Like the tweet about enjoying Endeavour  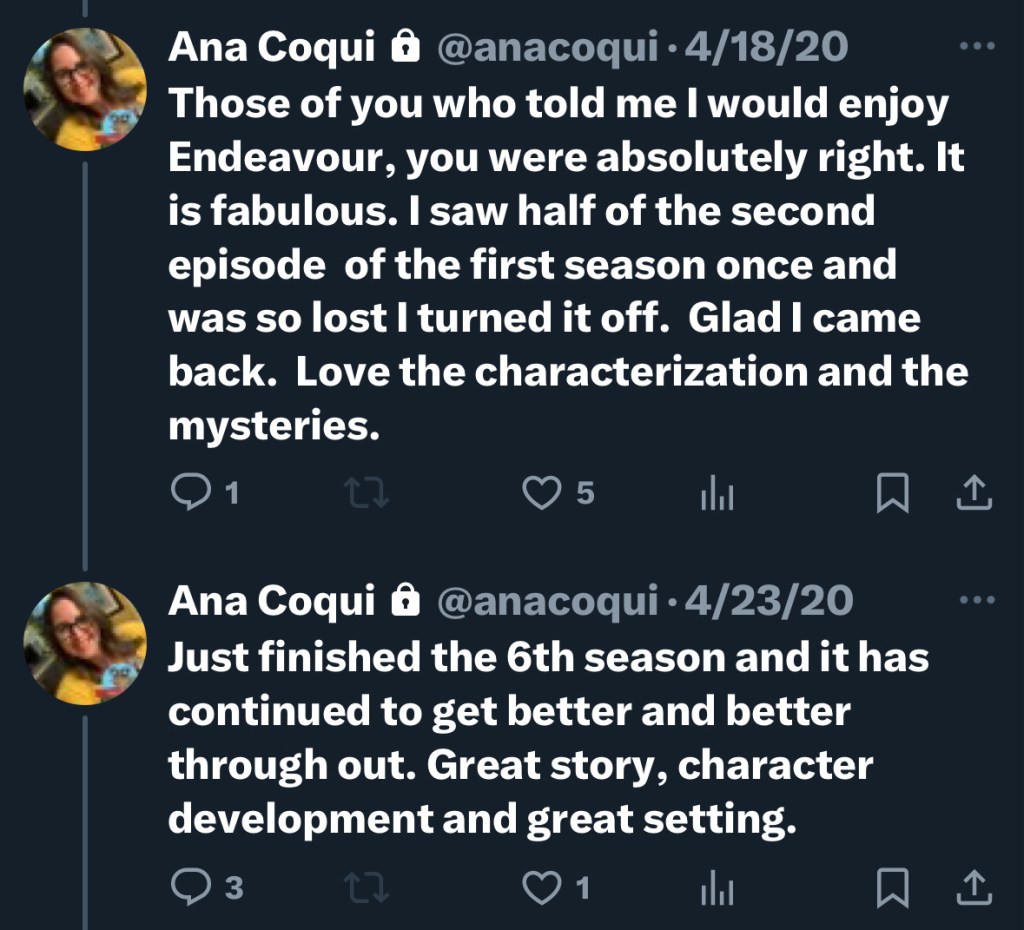pos(544,493)
